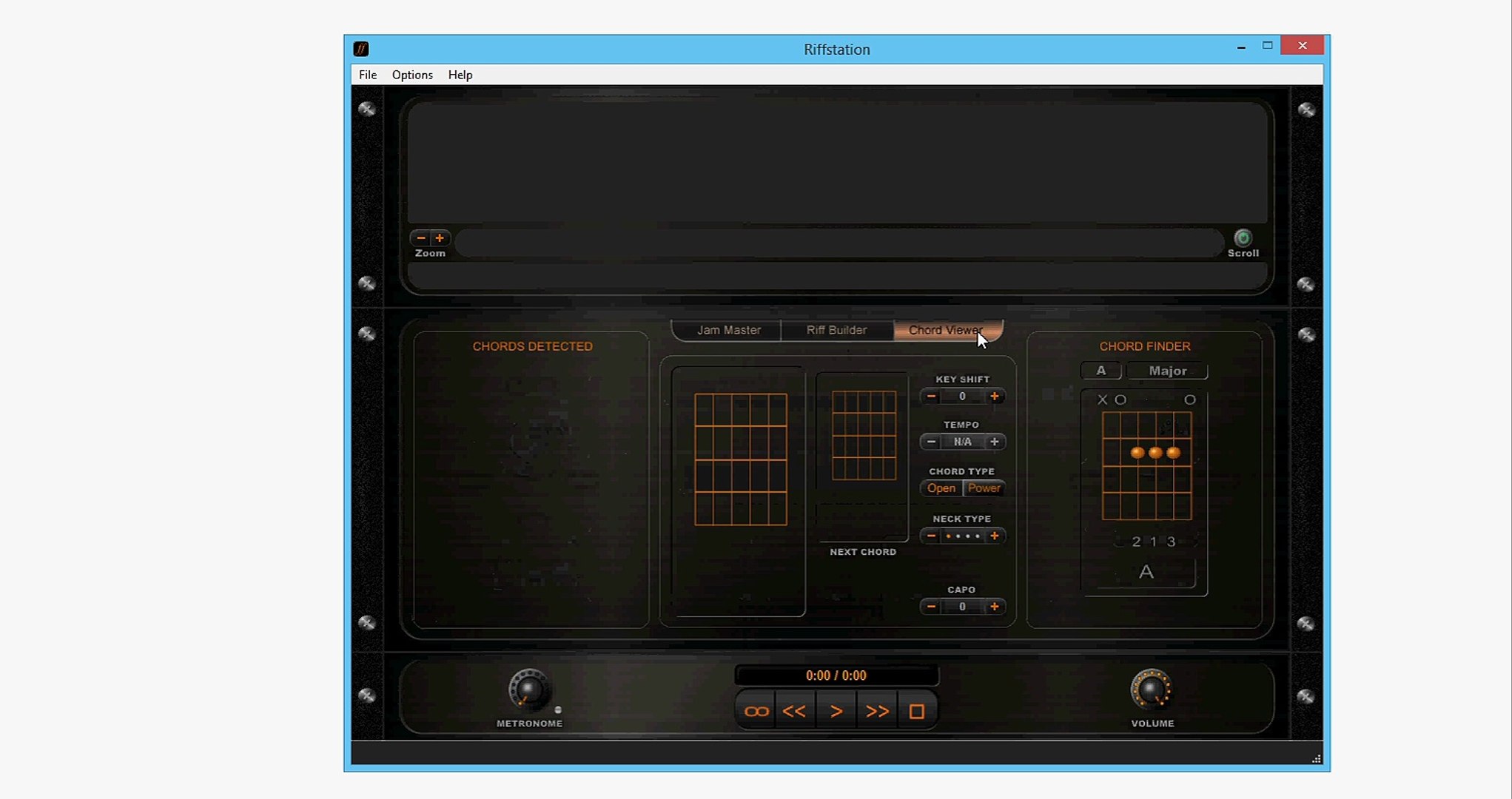Click the Metronome knob
The width and height of the screenshot is (1512, 799).
(529, 690)
